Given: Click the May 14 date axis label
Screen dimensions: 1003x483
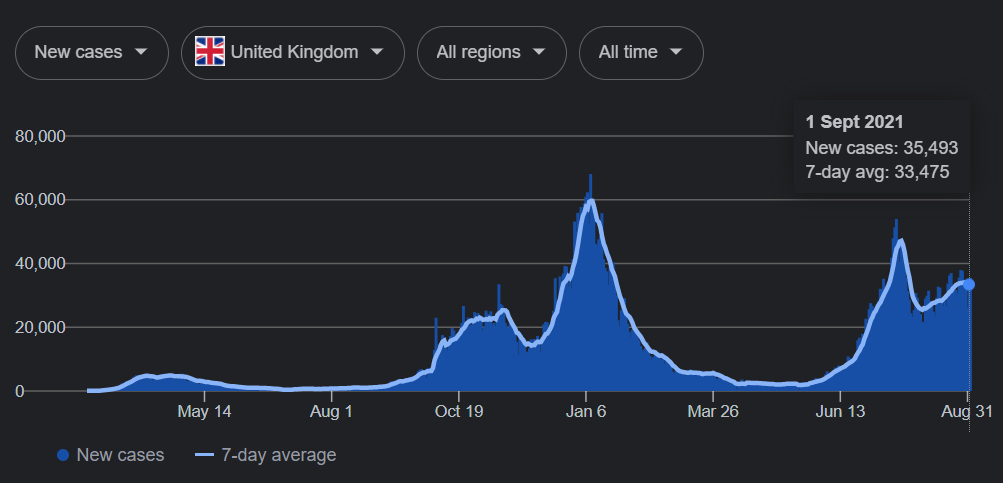Looking at the screenshot, I should [x=204, y=411].
